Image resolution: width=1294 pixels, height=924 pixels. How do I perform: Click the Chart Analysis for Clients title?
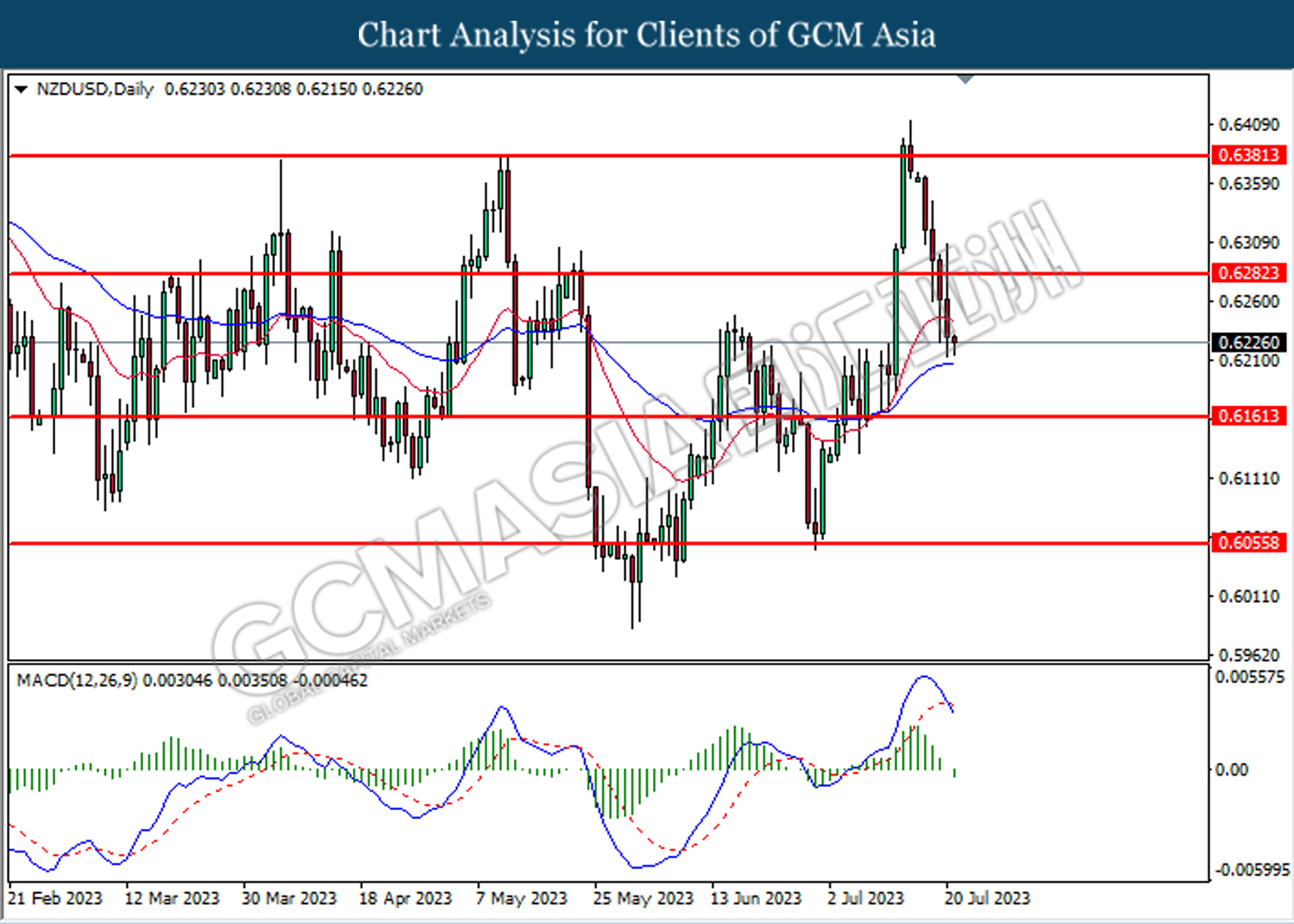(x=647, y=35)
